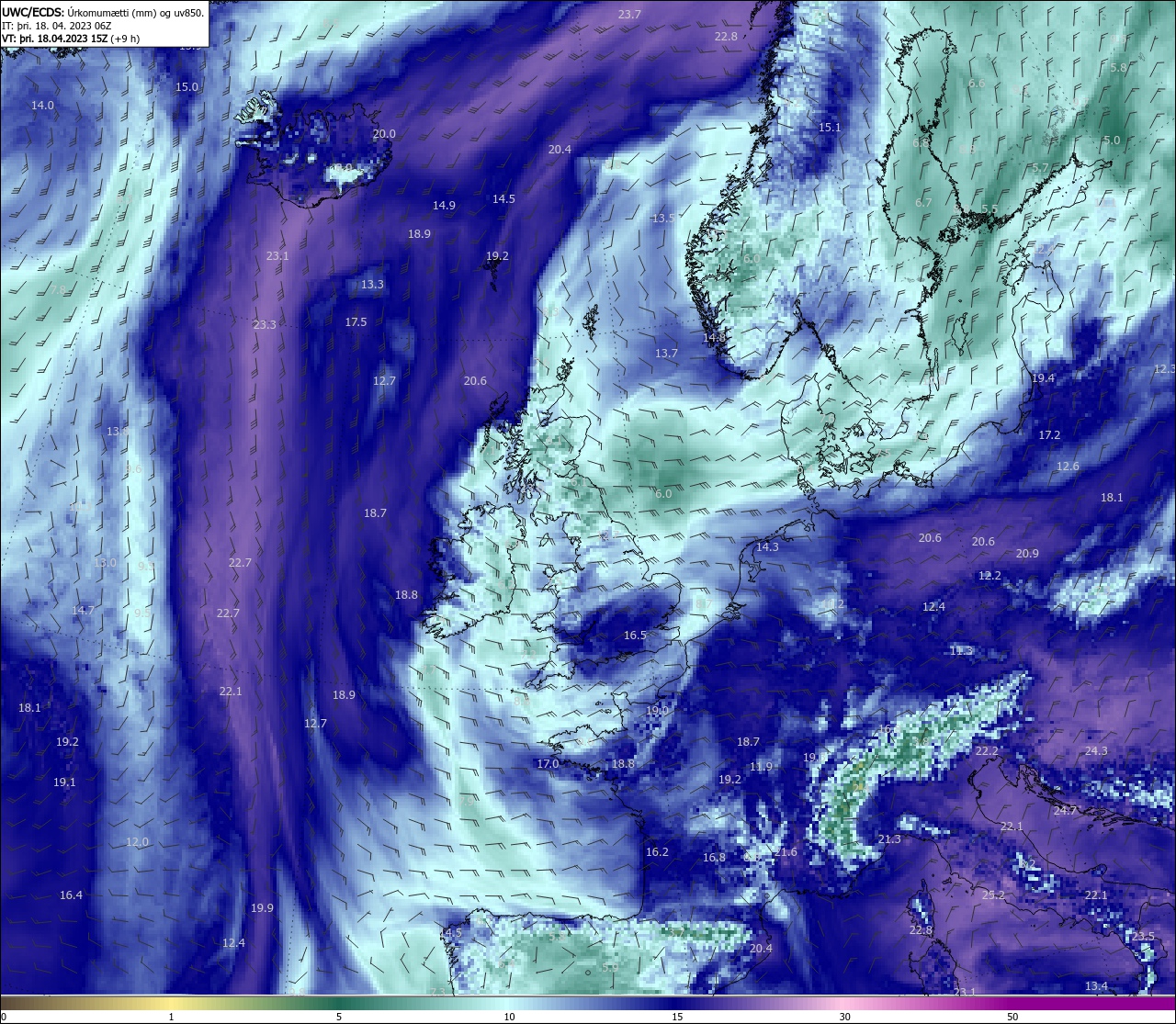Screen dimensions: 1176x1024
Task: Click the 21.6 value near the Mediterranean coast
Action: pos(786,852)
